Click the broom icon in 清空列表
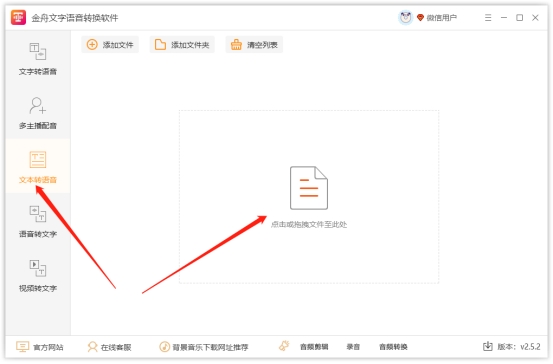Image resolution: width=553 pixels, height=364 pixels. point(236,44)
